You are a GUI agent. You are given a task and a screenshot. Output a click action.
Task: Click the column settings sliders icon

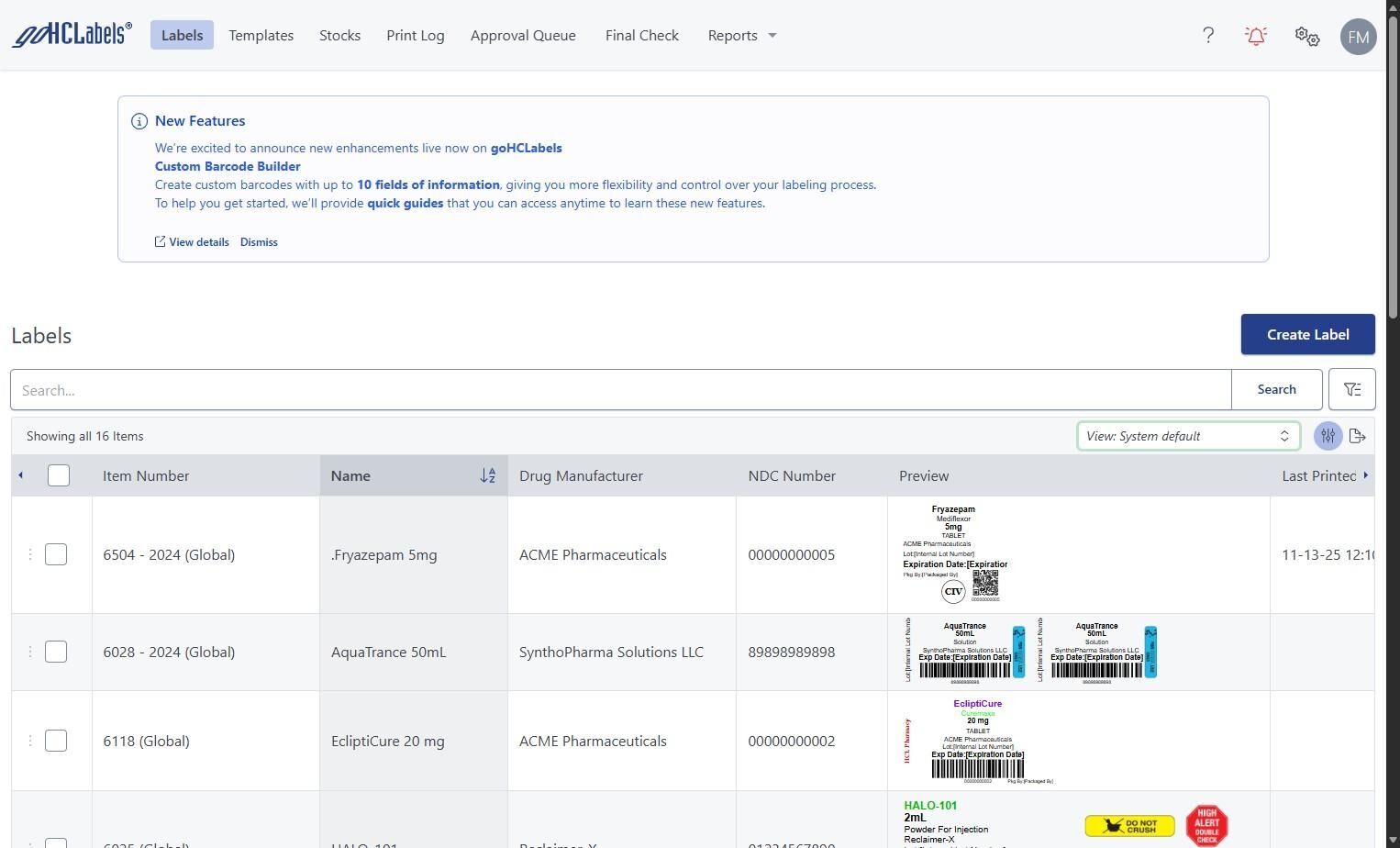(1328, 436)
